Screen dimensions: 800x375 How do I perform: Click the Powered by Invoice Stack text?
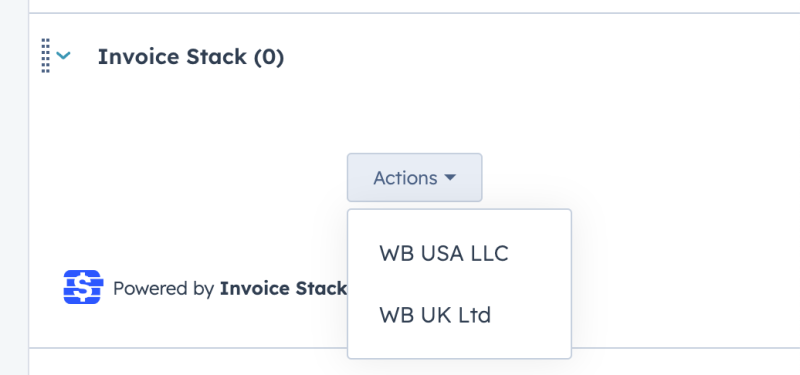[230, 288]
